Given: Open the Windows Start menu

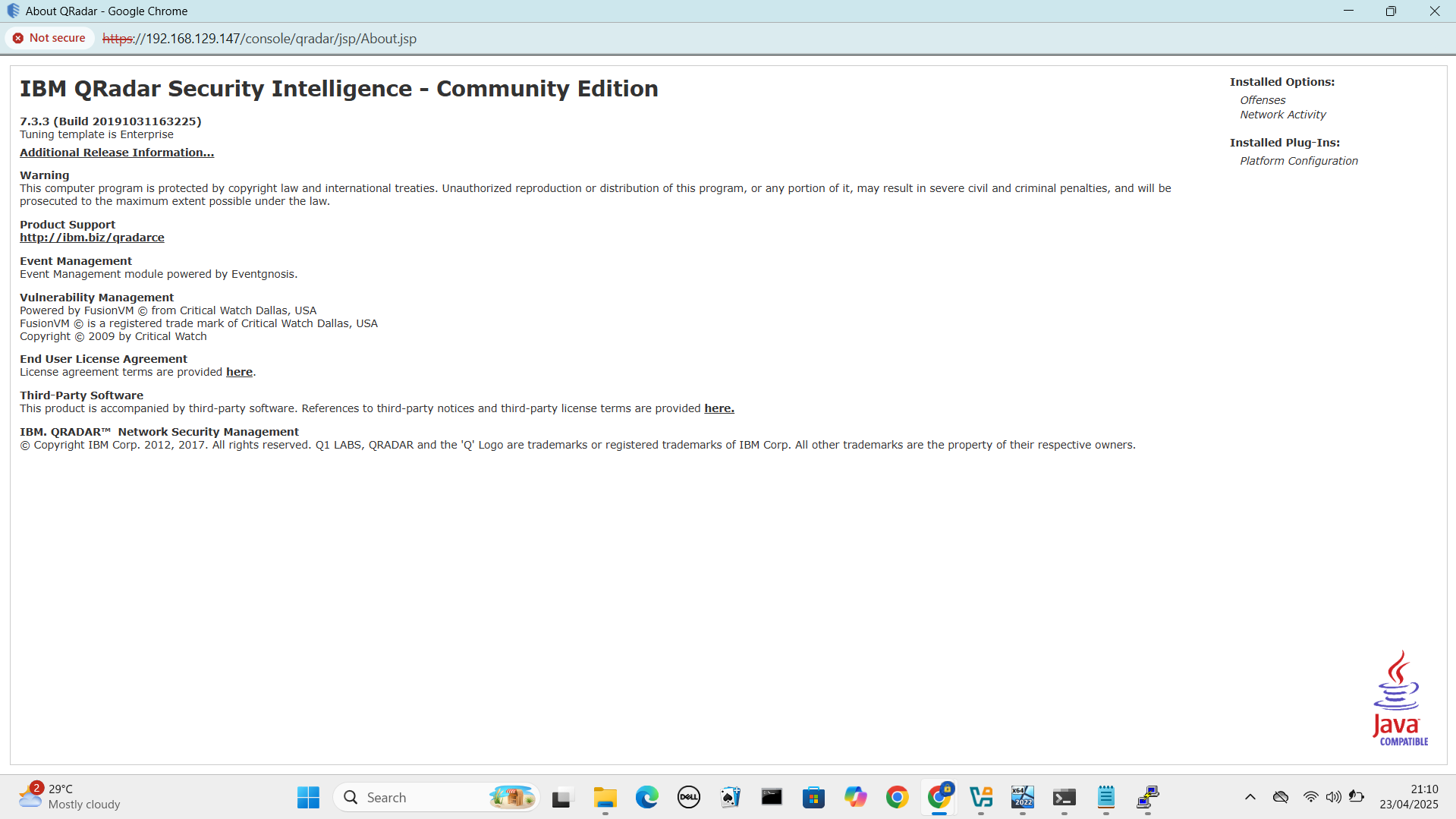Looking at the screenshot, I should tap(308, 797).
